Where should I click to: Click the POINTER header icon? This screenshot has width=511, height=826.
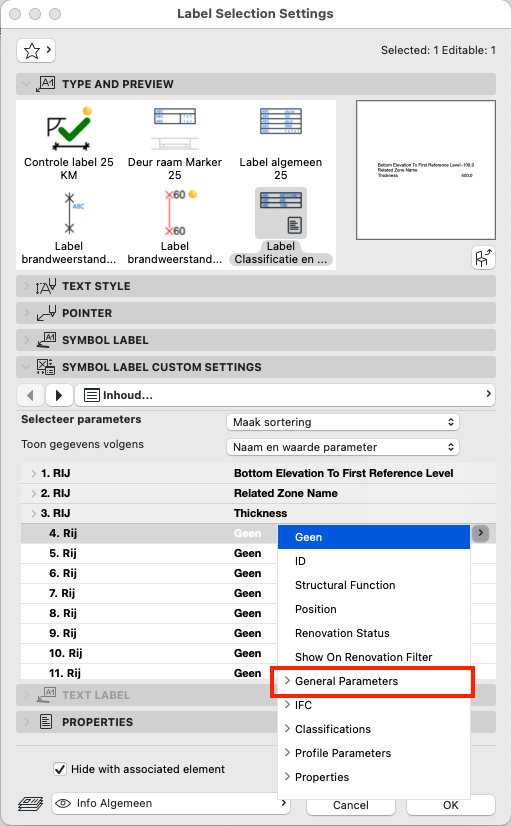pyautogui.click(x=46, y=313)
